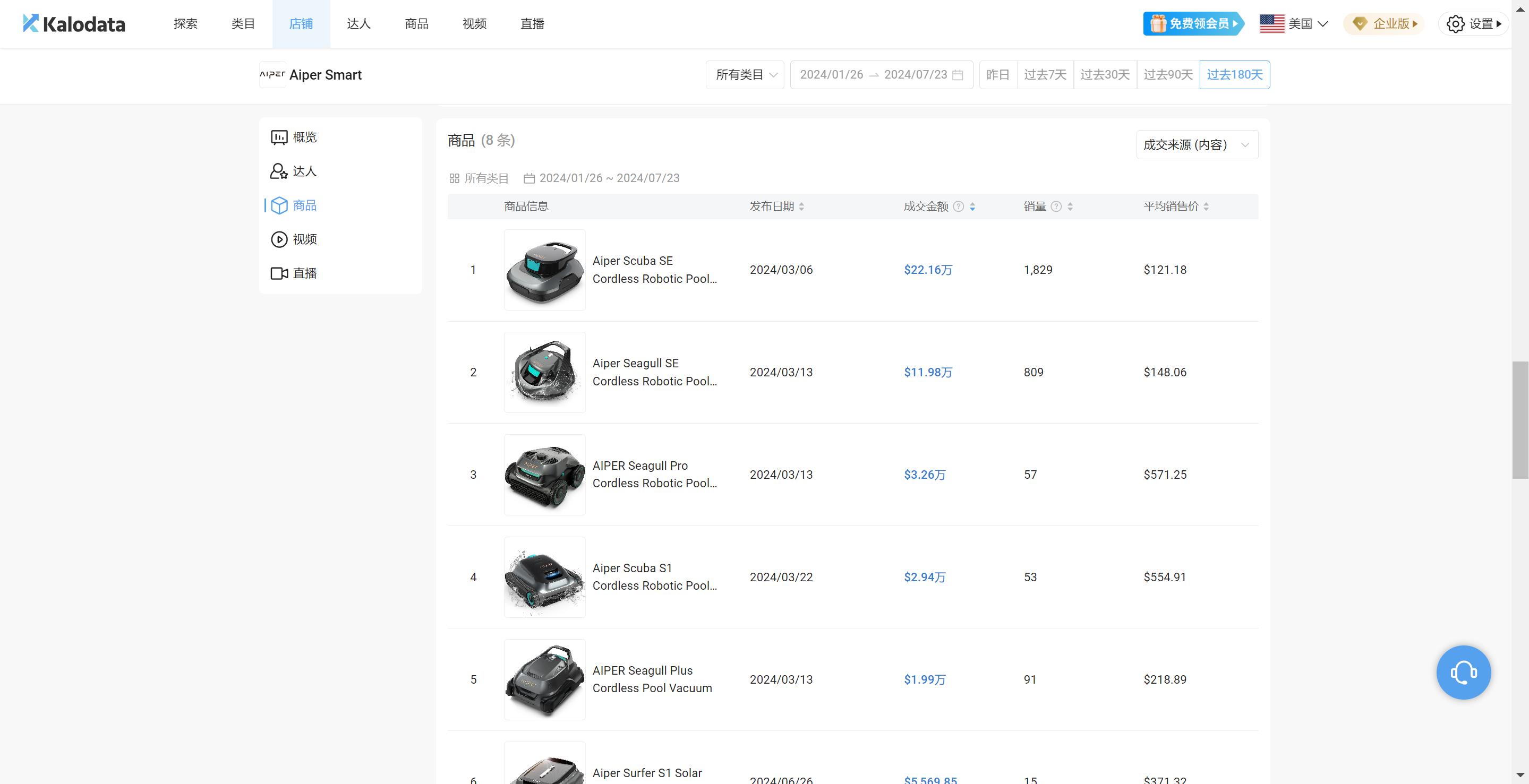Expand the 所有类目 category dropdown

pos(745,75)
